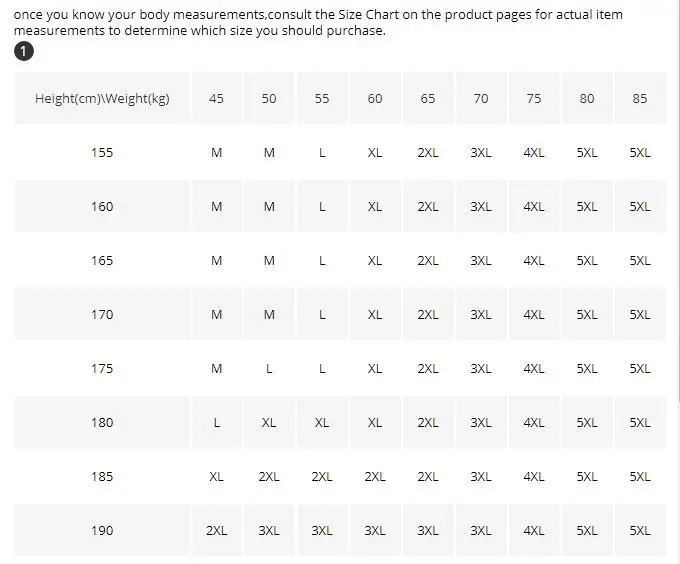680x564 pixels.
Task: Click the L cell for height 175, weight 50
Action: pos(269,369)
